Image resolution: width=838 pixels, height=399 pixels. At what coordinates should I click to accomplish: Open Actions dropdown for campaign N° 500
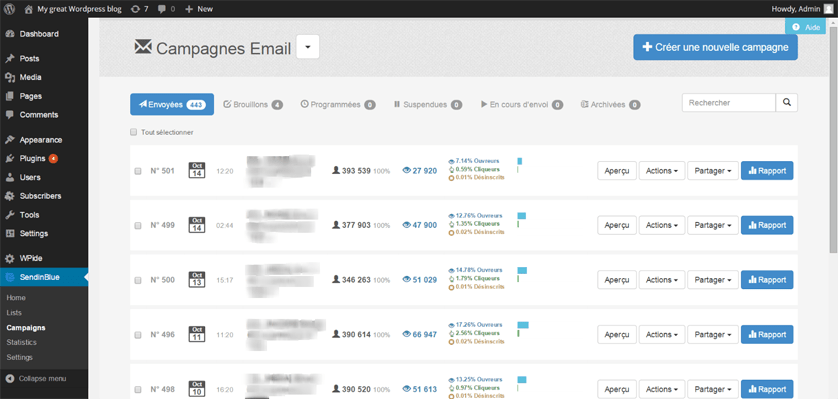tap(662, 280)
